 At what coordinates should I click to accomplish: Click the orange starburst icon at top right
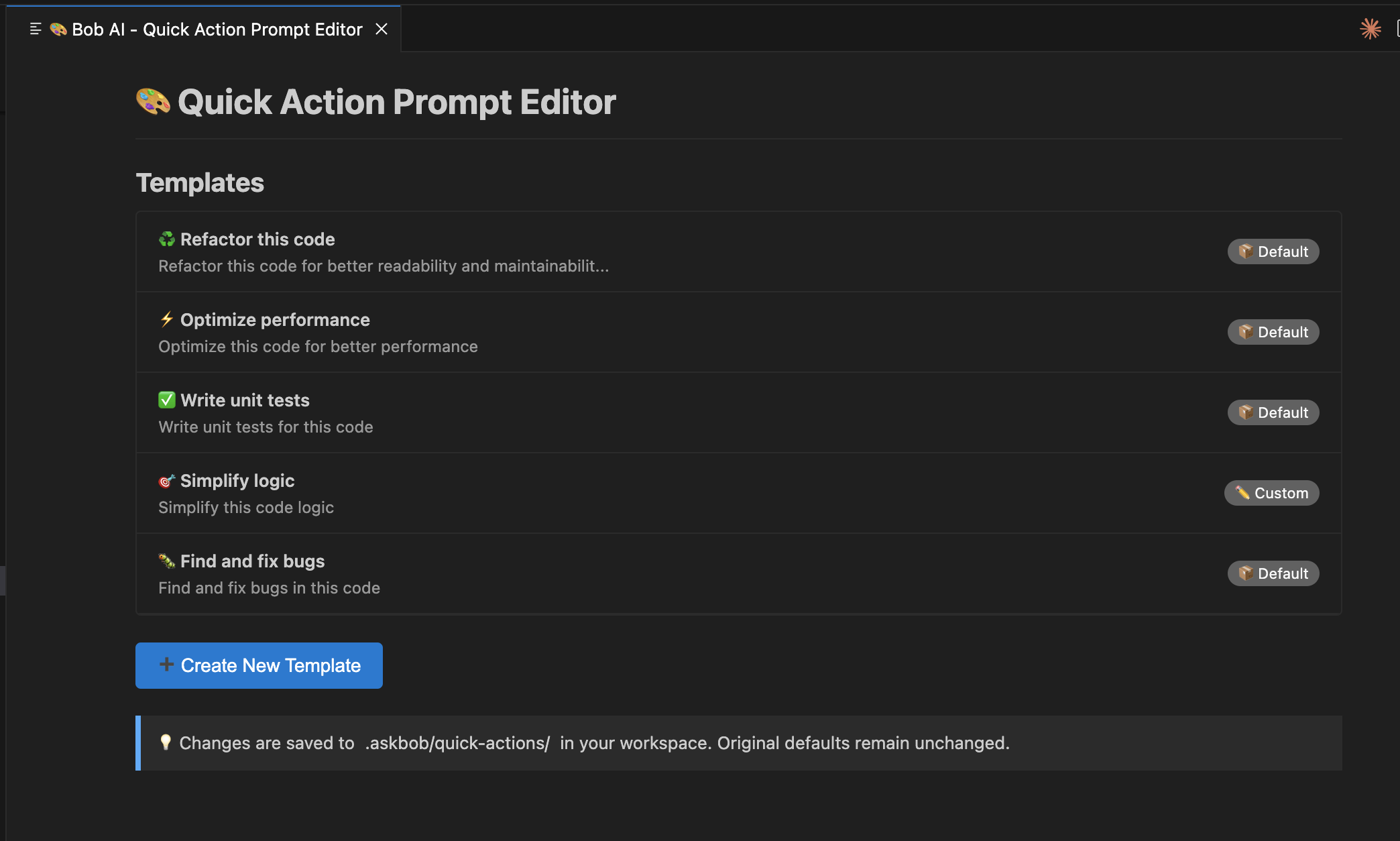1370,29
